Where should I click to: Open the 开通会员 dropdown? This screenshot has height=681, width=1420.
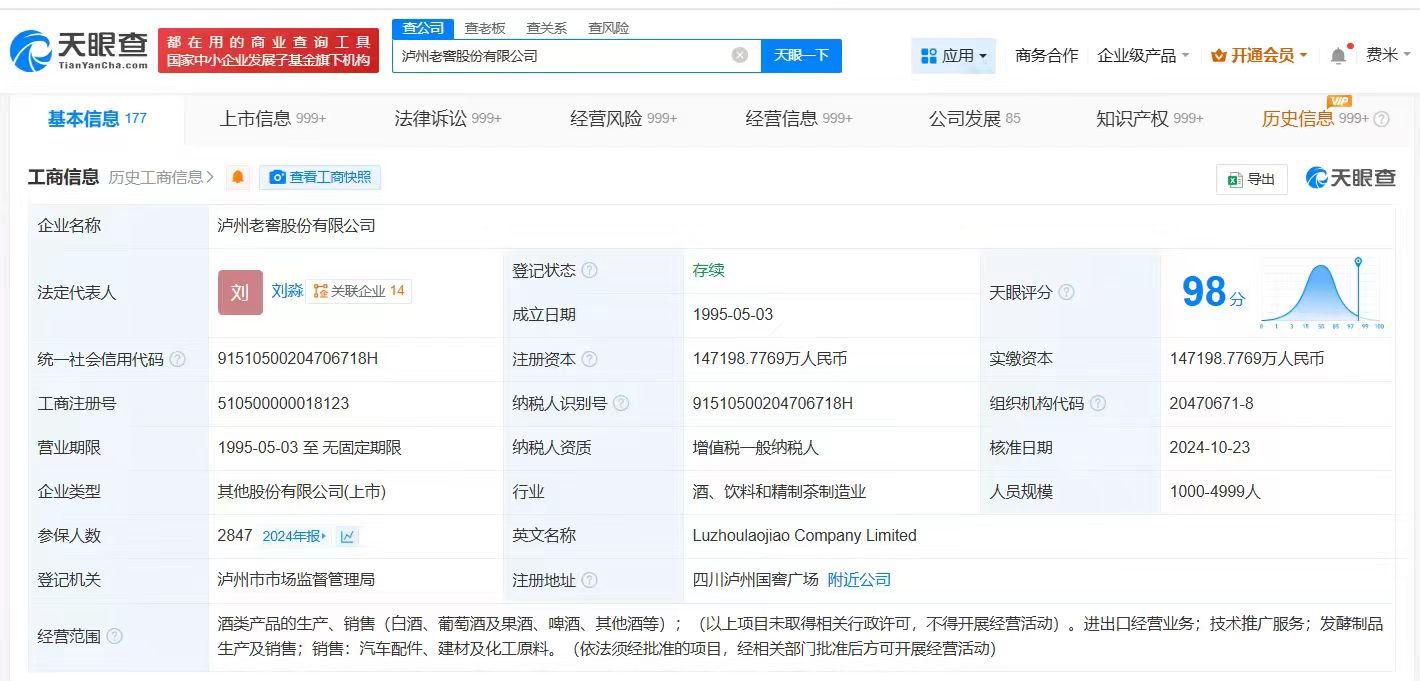click(1259, 56)
